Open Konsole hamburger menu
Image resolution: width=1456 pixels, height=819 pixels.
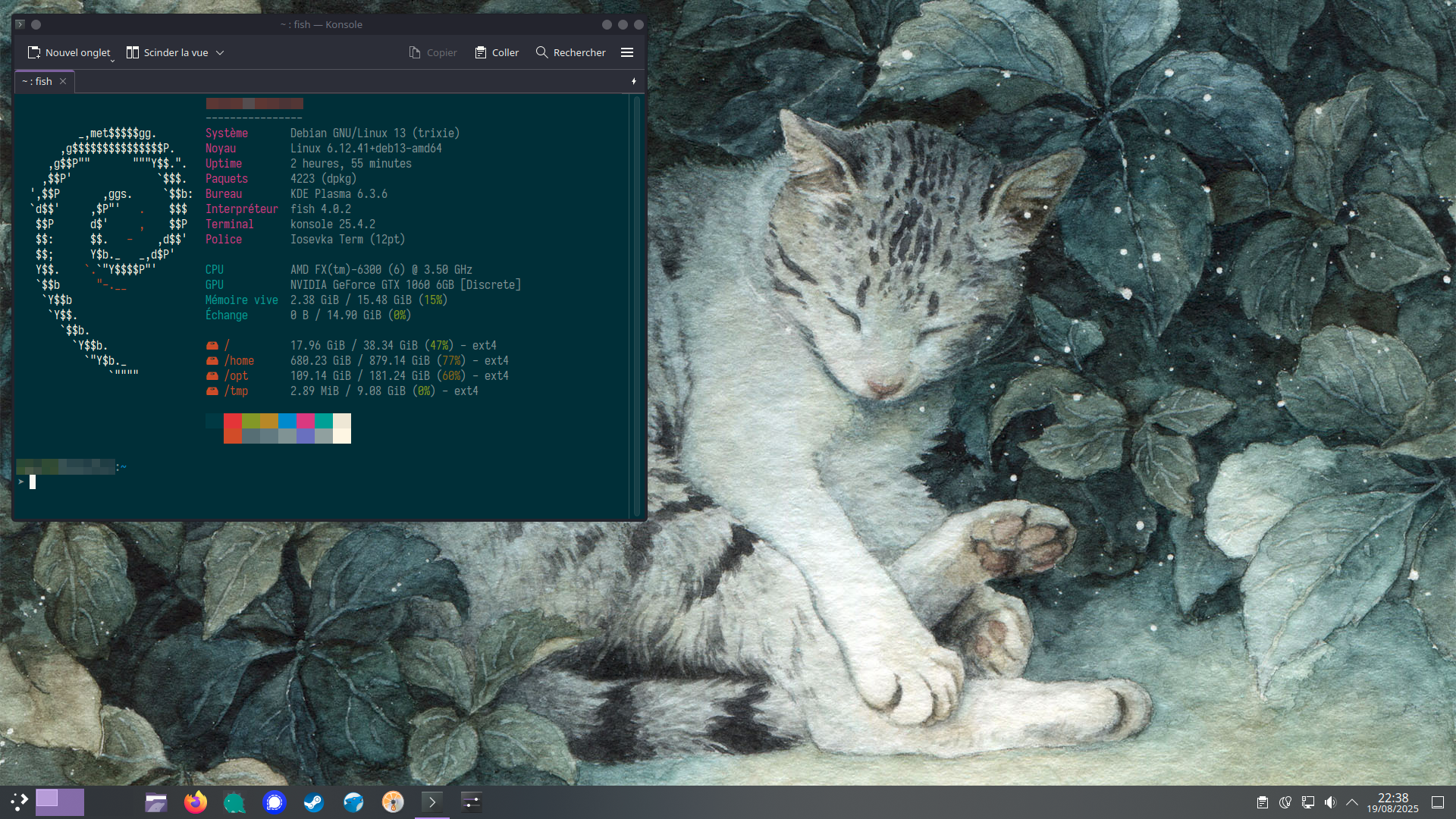pyautogui.click(x=626, y=52)
